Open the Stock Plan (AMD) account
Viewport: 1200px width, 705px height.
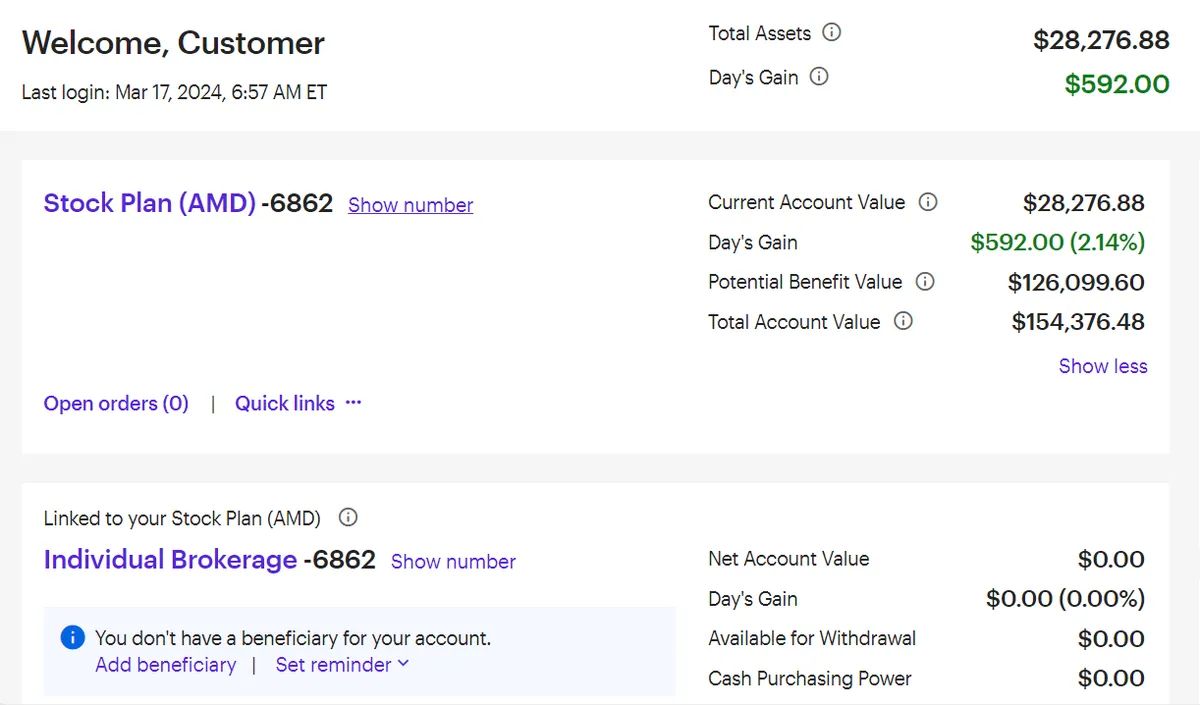point(149,203)
